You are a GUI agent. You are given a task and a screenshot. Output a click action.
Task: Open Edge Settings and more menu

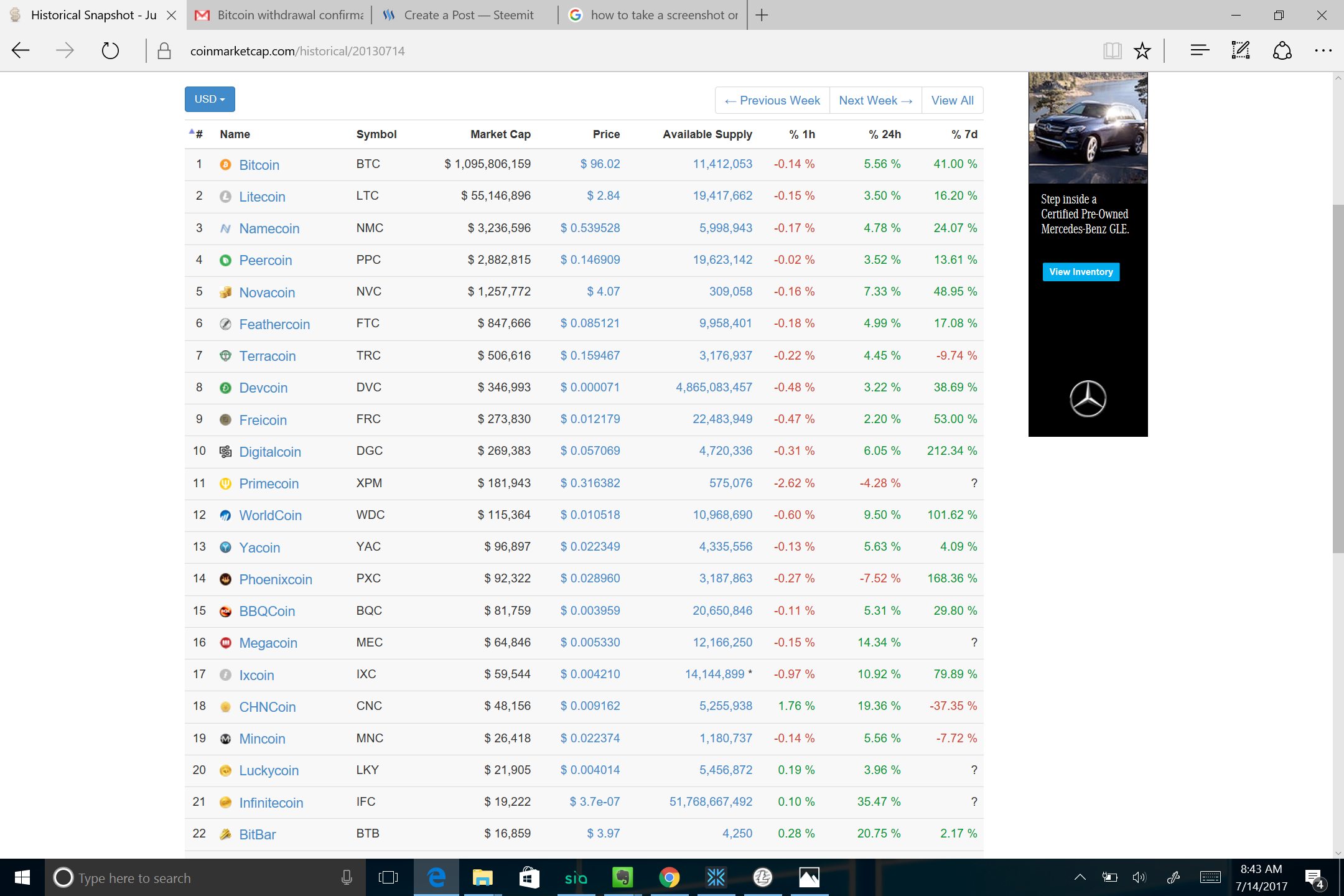click(1323, 50)
